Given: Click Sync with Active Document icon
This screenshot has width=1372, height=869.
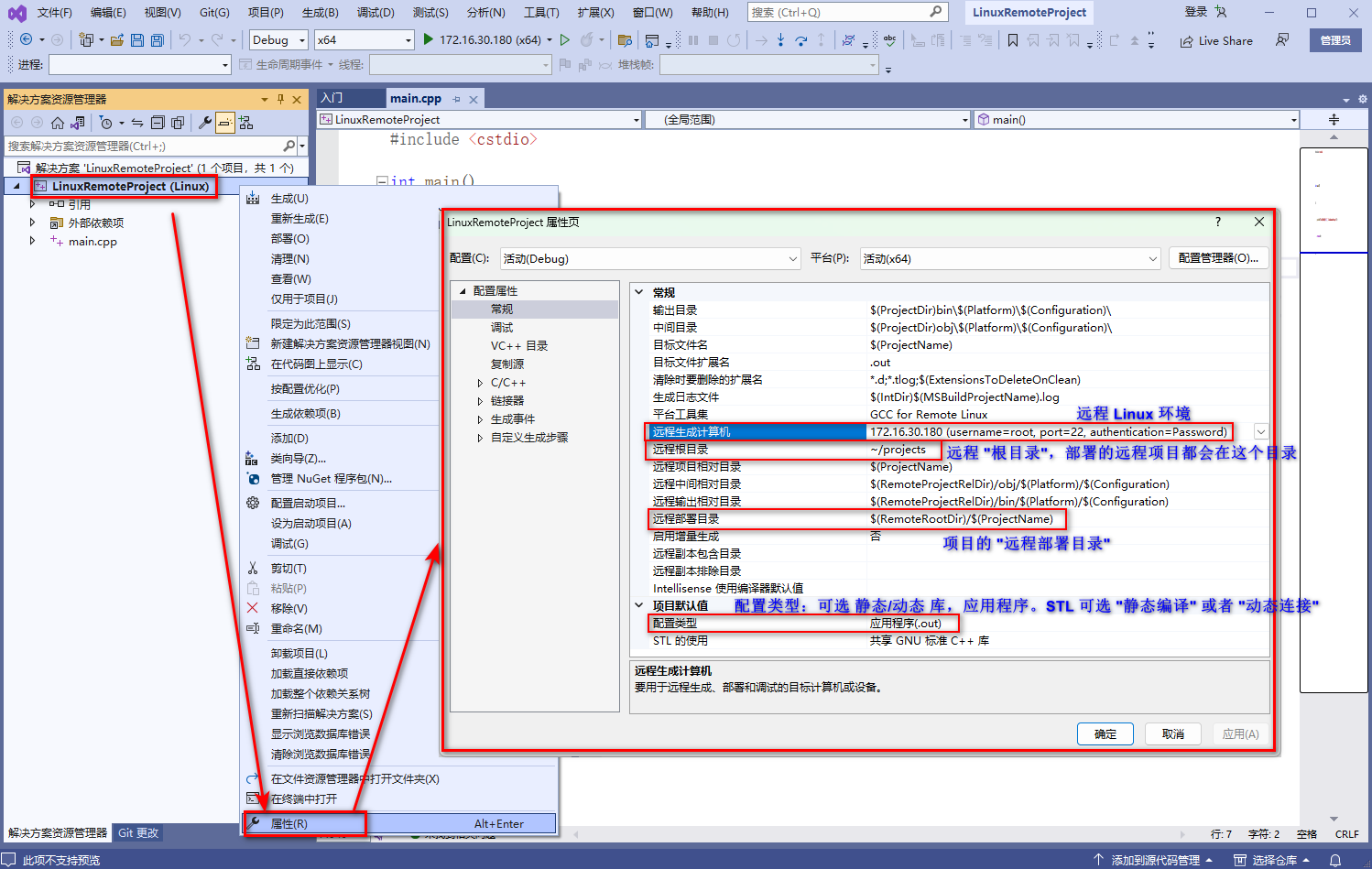Looking at the screenshot, I should [136, 123].
